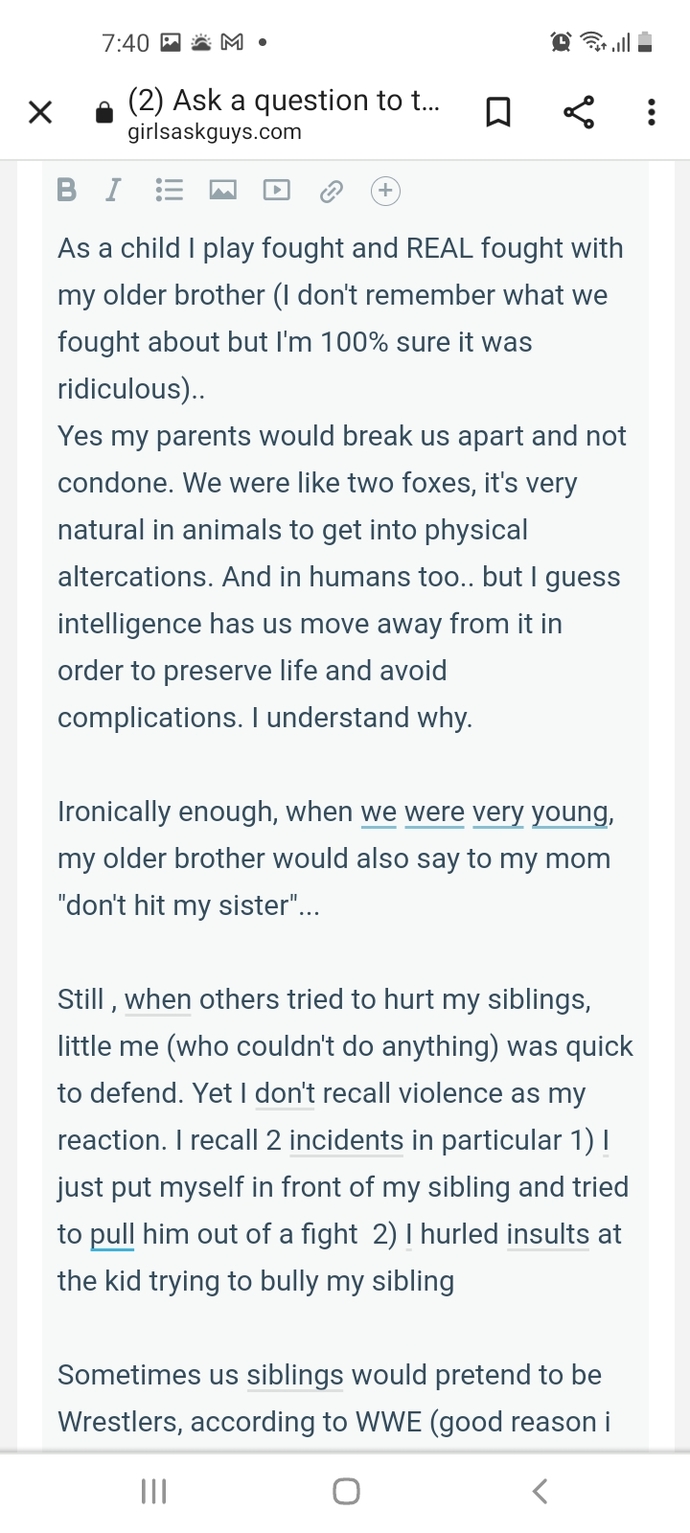Go back using the navigation bar arrow
Viewport: 690px width, 1533px height.
click(x=540, y=1492)
